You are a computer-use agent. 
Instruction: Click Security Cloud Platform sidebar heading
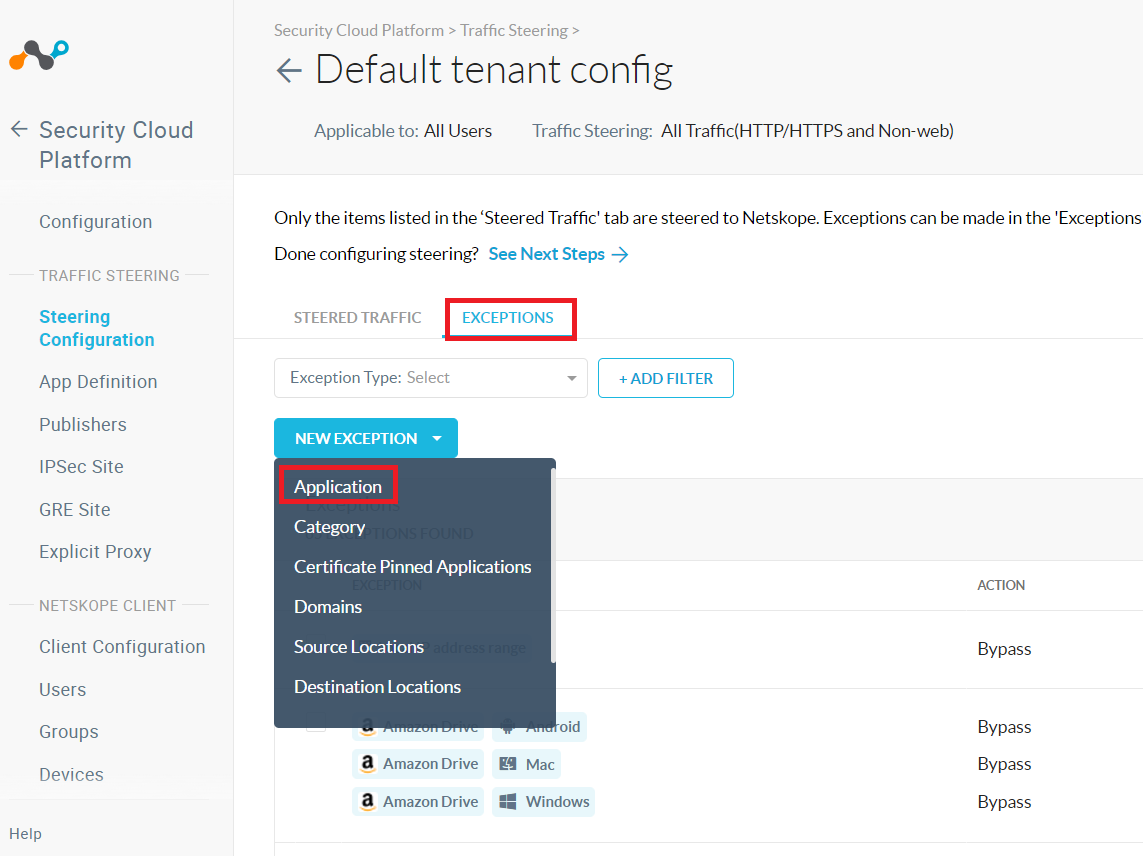coord(116,145)
